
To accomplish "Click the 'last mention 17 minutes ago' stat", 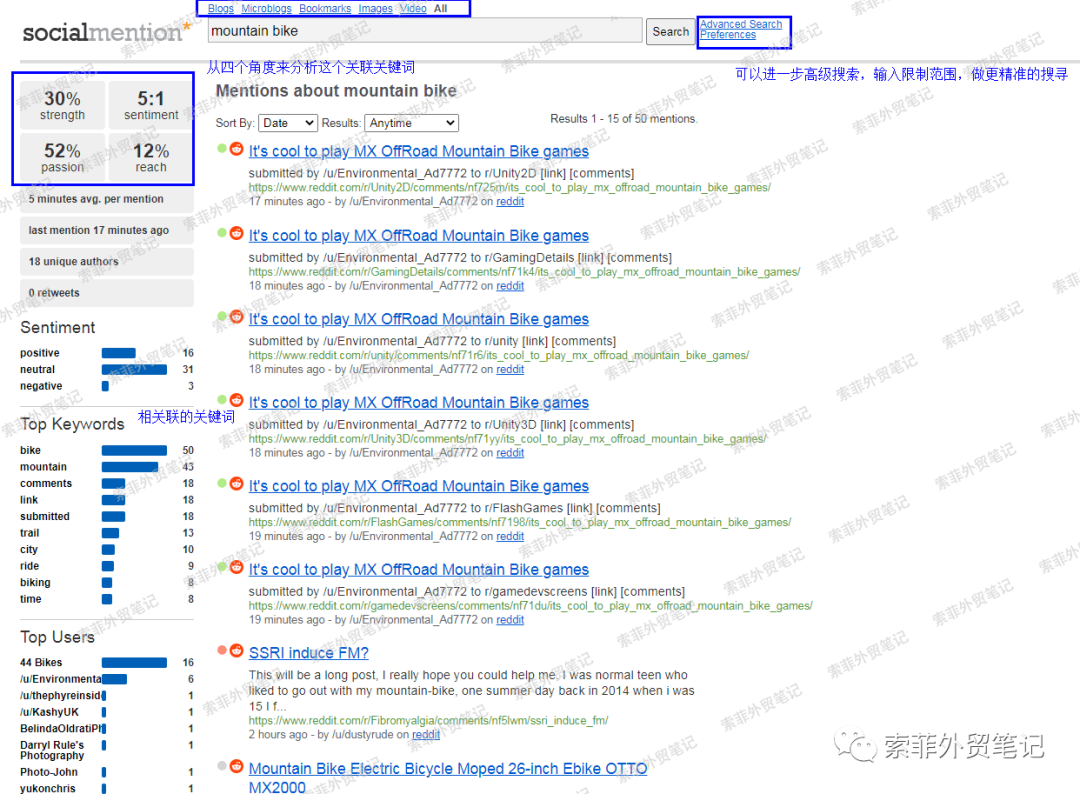I will (x=106, y=230).
